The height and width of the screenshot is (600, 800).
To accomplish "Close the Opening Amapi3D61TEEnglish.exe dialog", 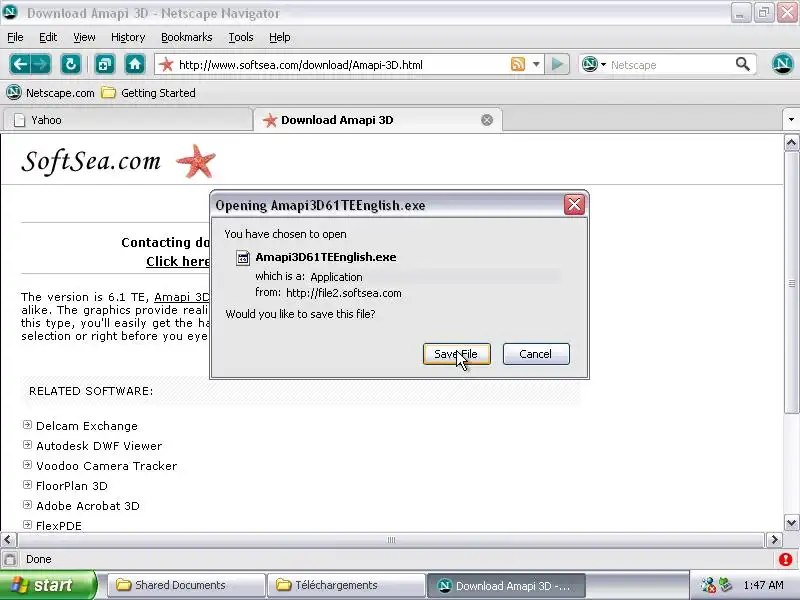I will click(574, 205).
